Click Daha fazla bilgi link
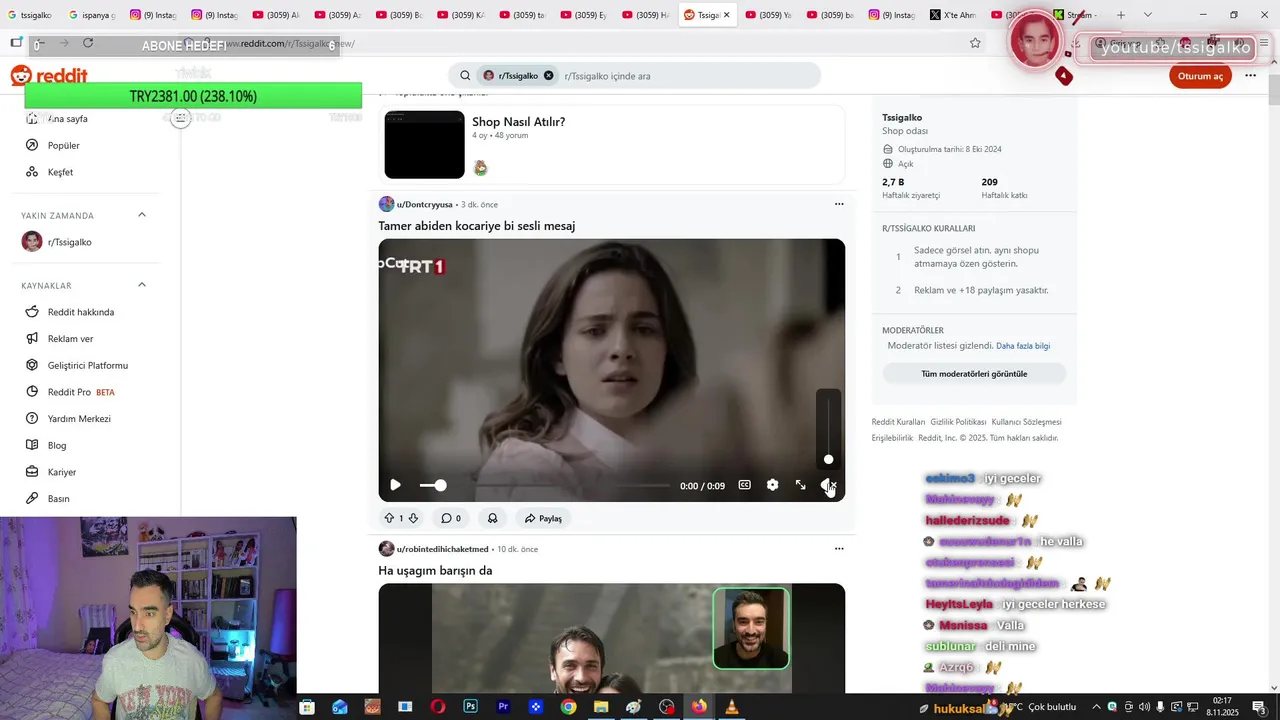Viewport: 1280px width, 720px height. click(1023, 346)
